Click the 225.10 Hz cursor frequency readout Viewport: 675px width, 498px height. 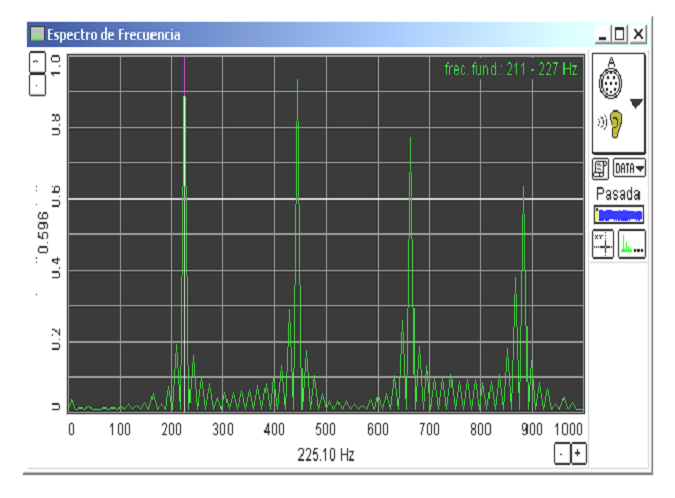click(x=326, y=455)
